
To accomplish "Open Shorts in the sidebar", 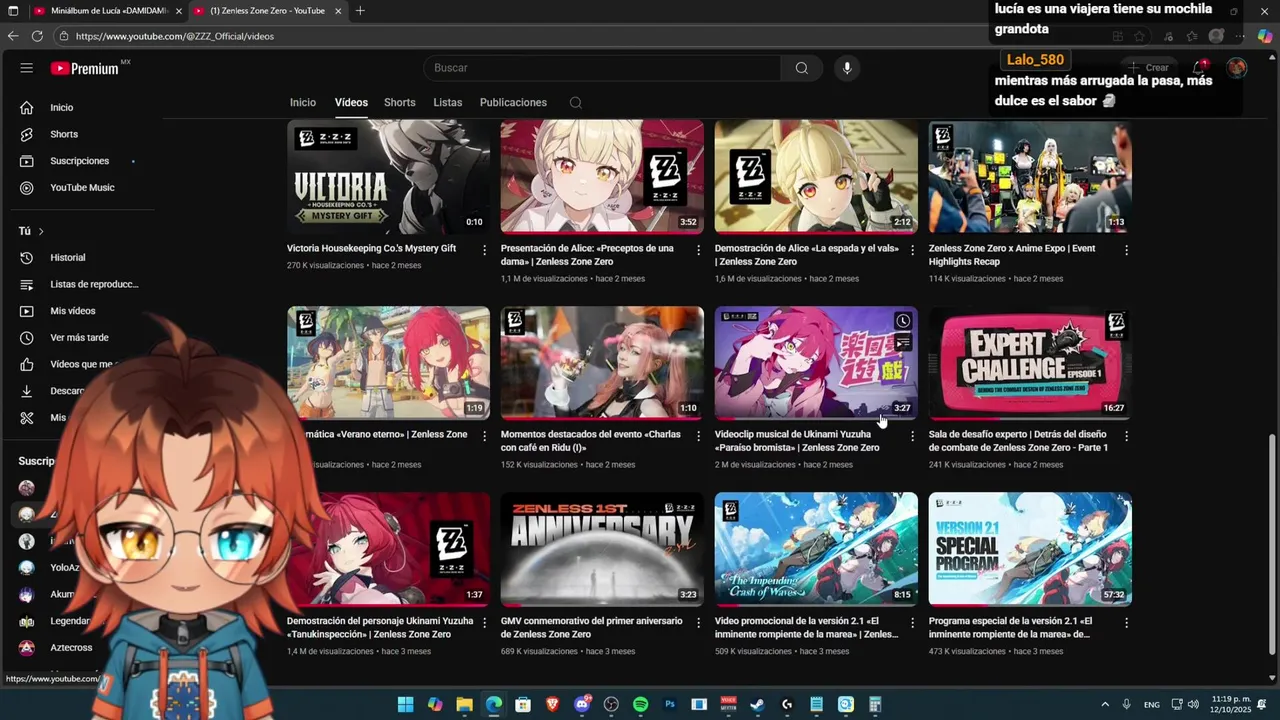I will (64, 134).
